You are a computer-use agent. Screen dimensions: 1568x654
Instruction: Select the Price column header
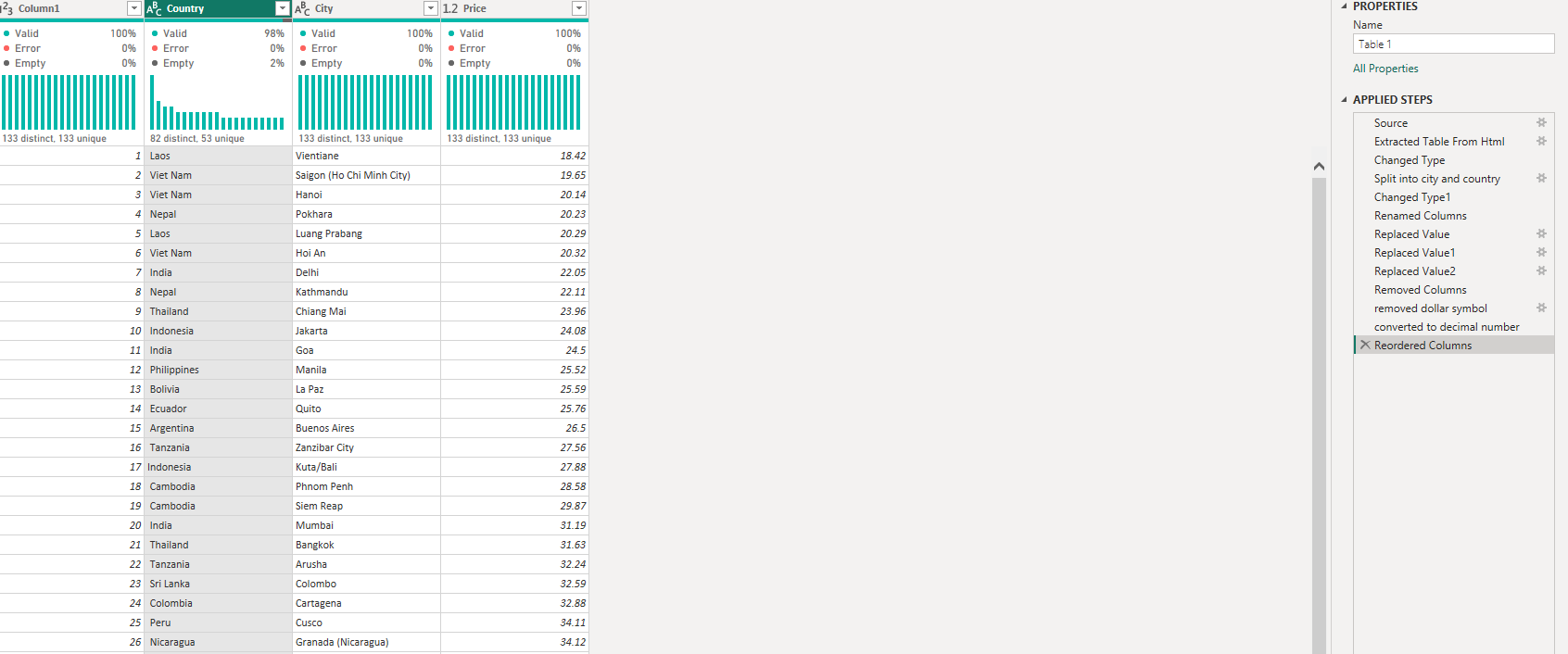(x=514, y=8)
